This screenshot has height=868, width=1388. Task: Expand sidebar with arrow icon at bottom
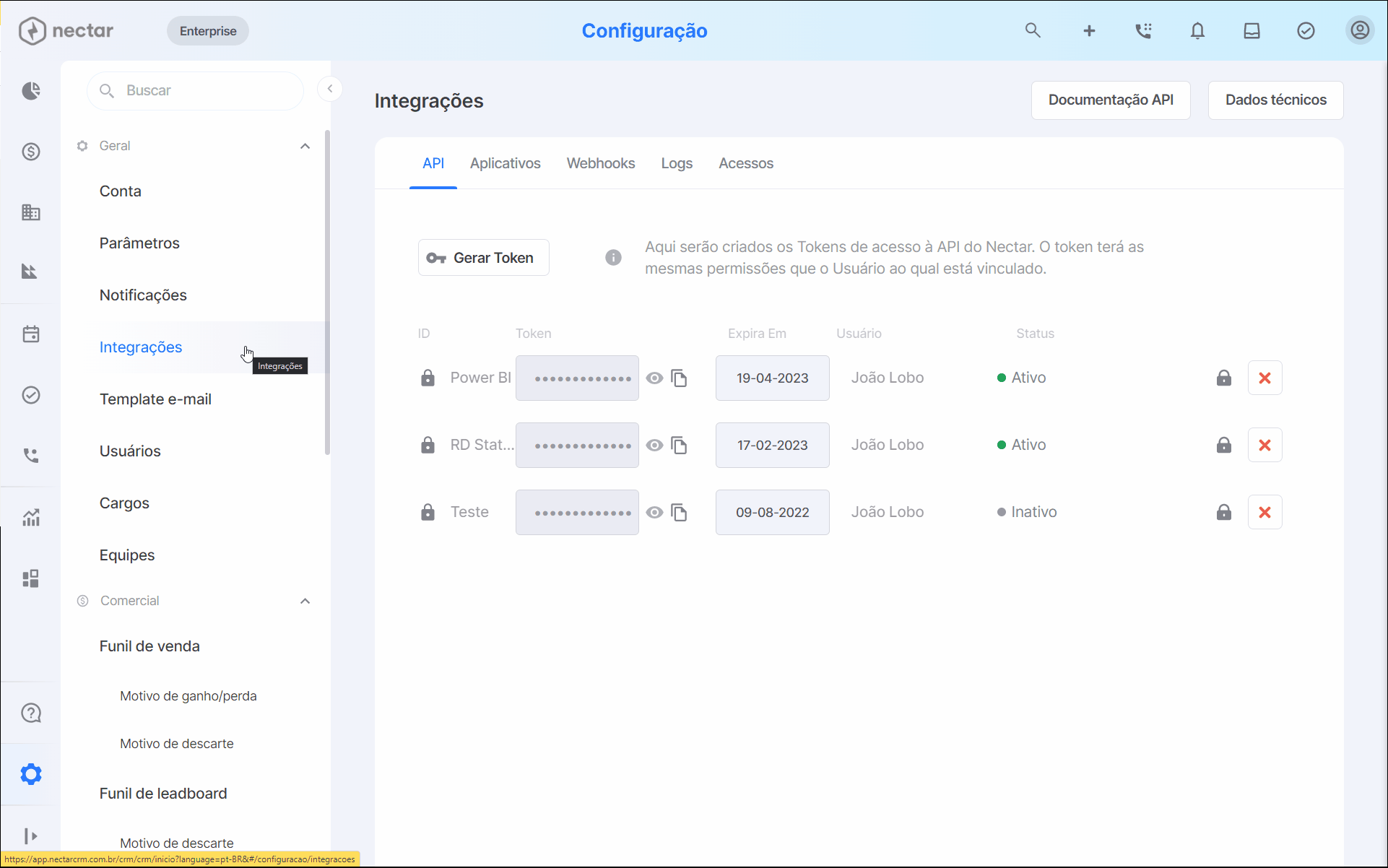(x=31, y=836)
